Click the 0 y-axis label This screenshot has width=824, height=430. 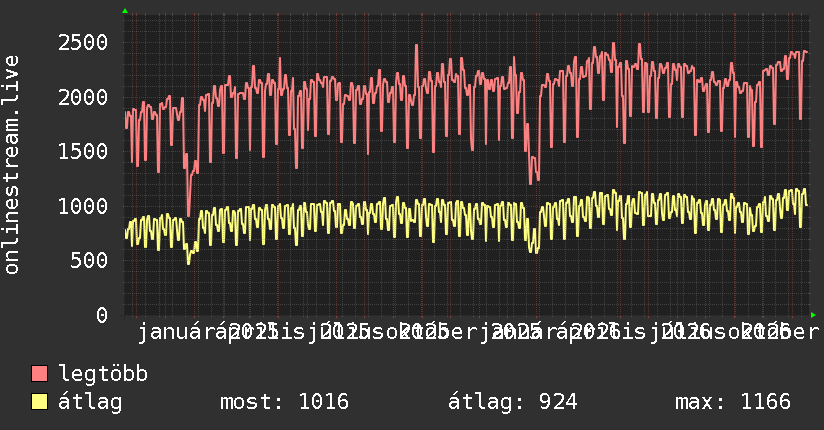pos(102,315)
